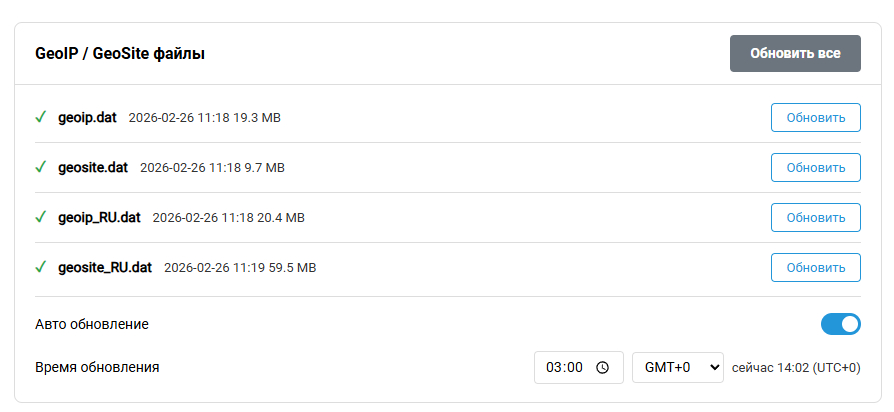Select the geoip.dat file name
The width and height of the screenshot is (894, 412).
point(88,117)
